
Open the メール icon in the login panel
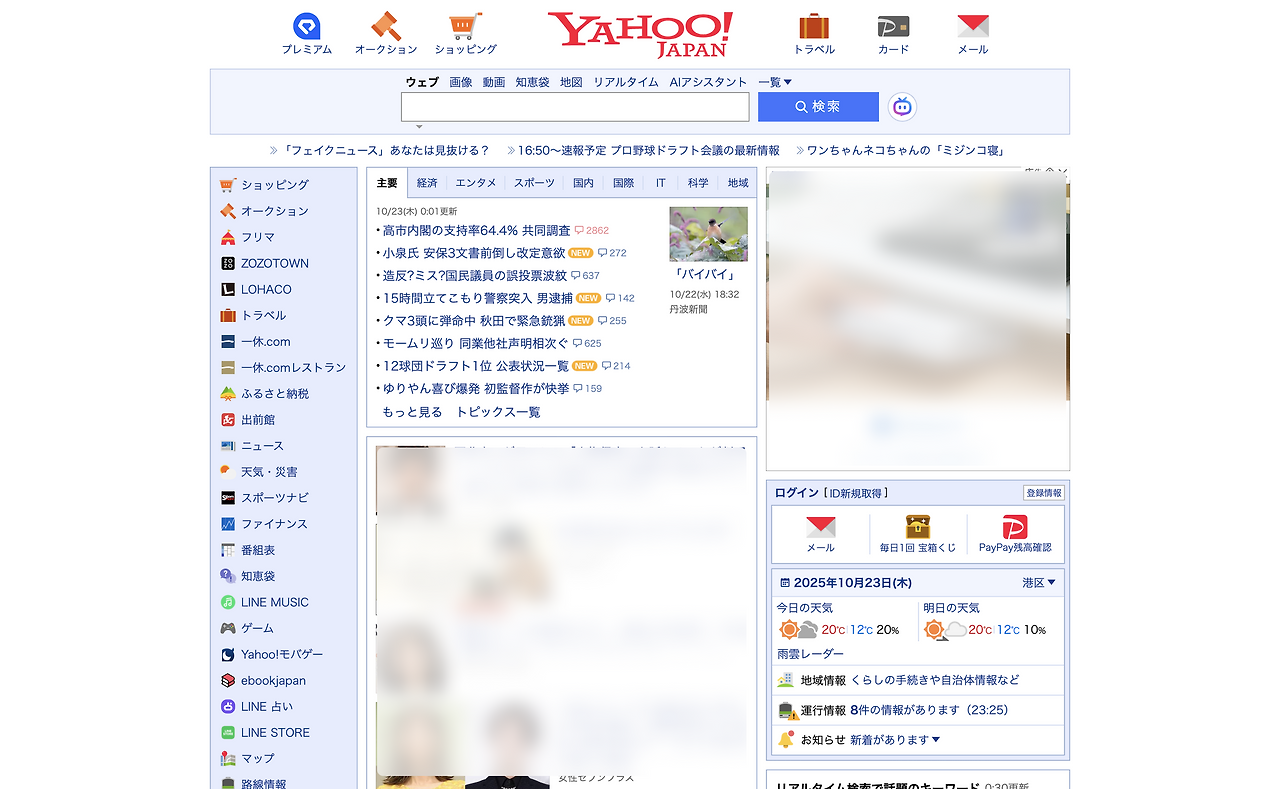click(x=821, y=527)
